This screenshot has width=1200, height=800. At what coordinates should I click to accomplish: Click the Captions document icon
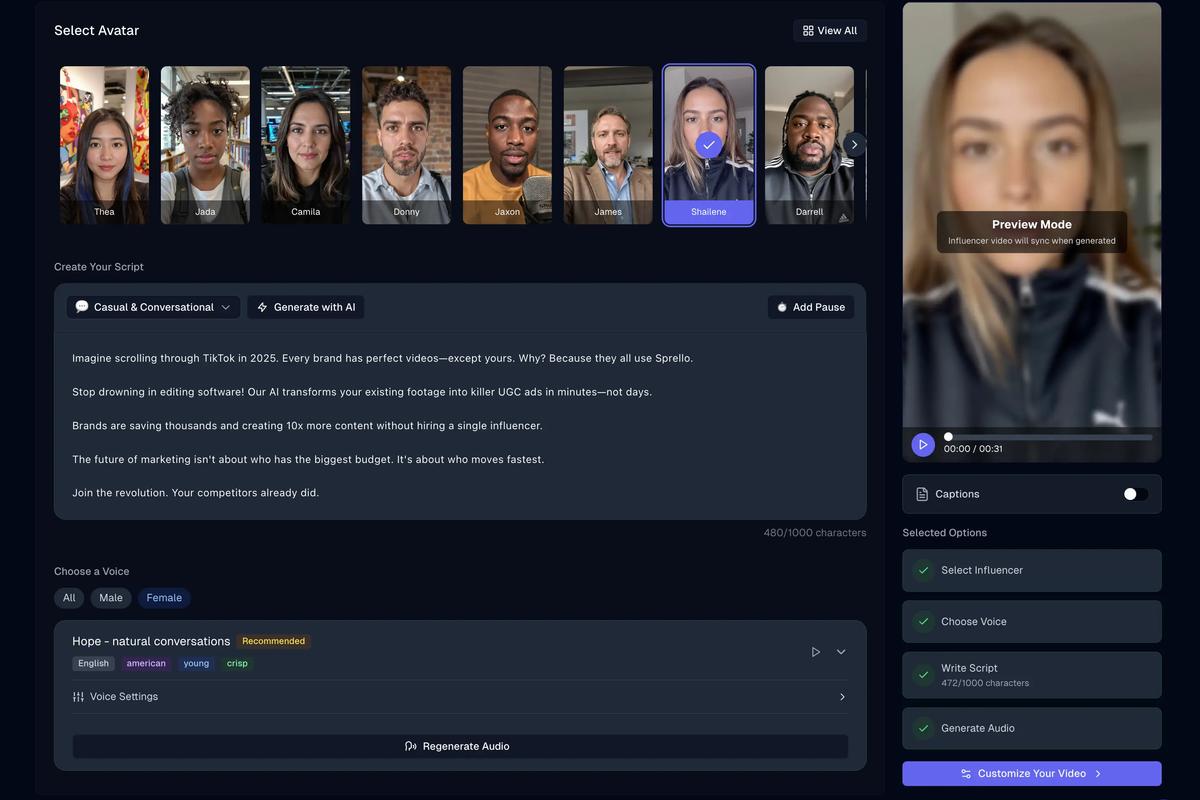[x=922, y=494]
